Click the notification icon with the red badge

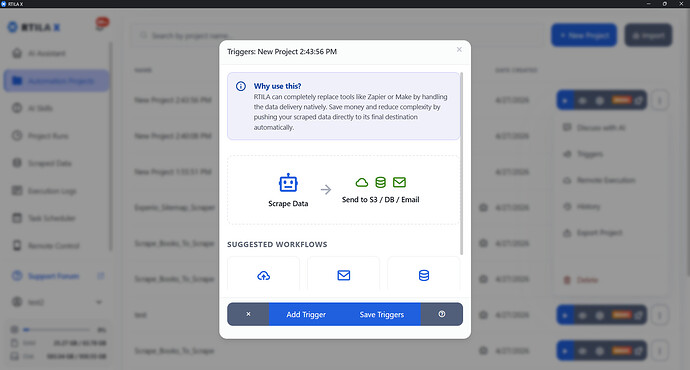click(101, 25)
